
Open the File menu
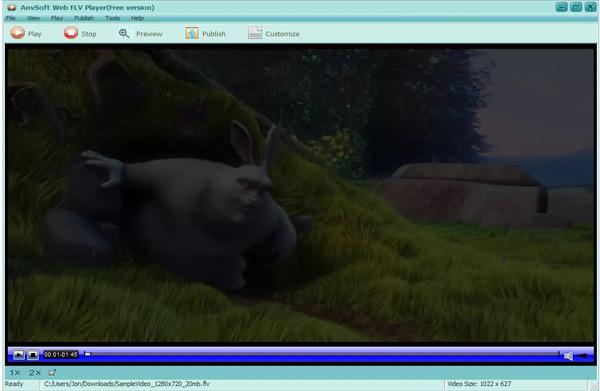coord(11,18)
